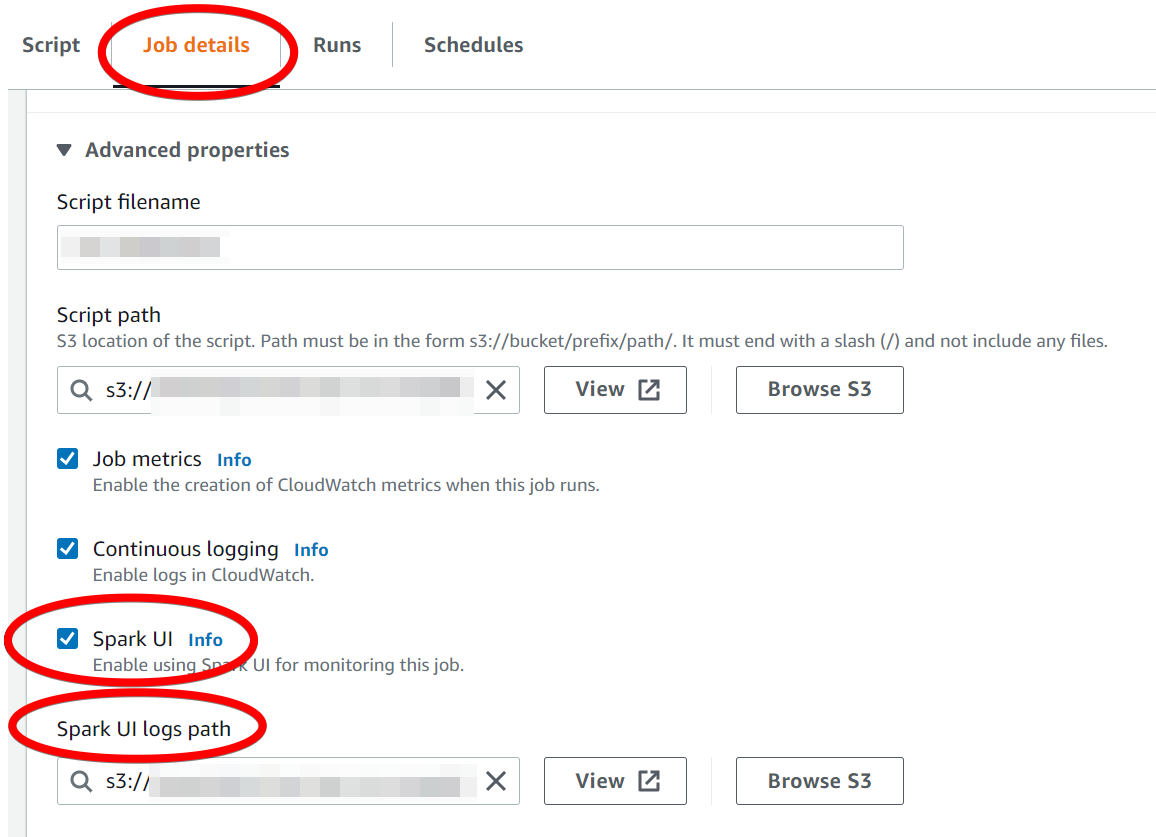Screen dimensions: 1156x837
Task: Clear the Script path field with the X icon
Action: tap(496, 390)
